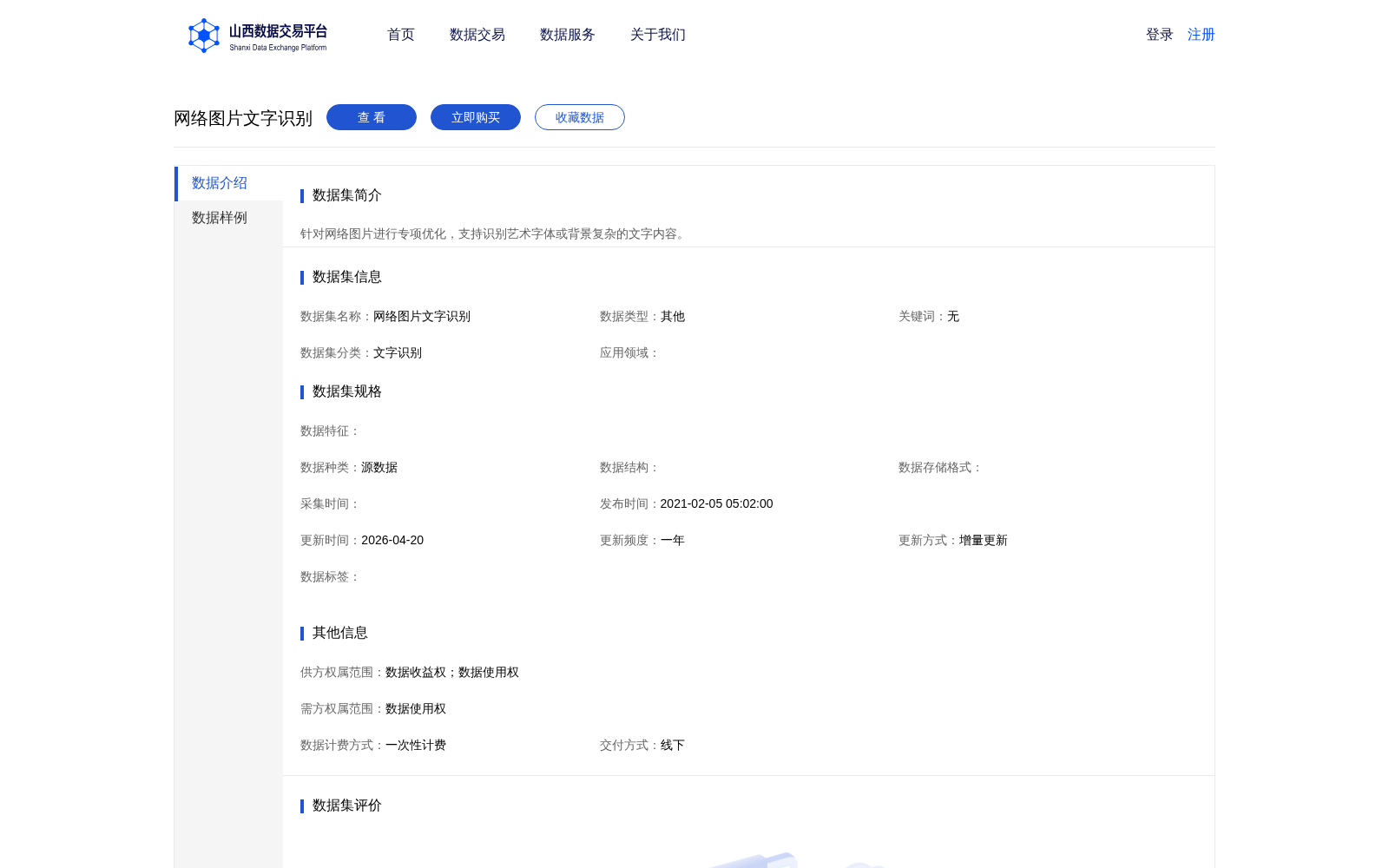Click the 数据集简介 section heading
Screen dimensions: 1389x868
pyautogui.click(x=347, y=195)
